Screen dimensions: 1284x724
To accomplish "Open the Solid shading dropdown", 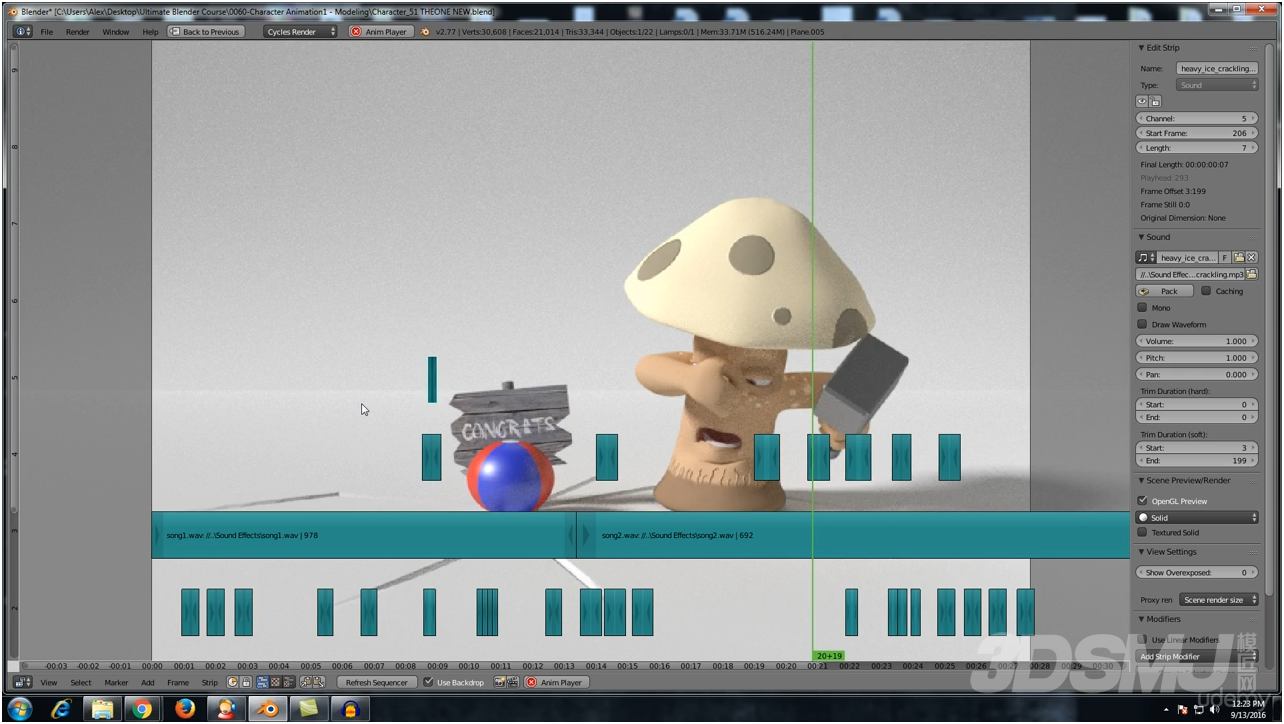I will tap(1197, 517).
